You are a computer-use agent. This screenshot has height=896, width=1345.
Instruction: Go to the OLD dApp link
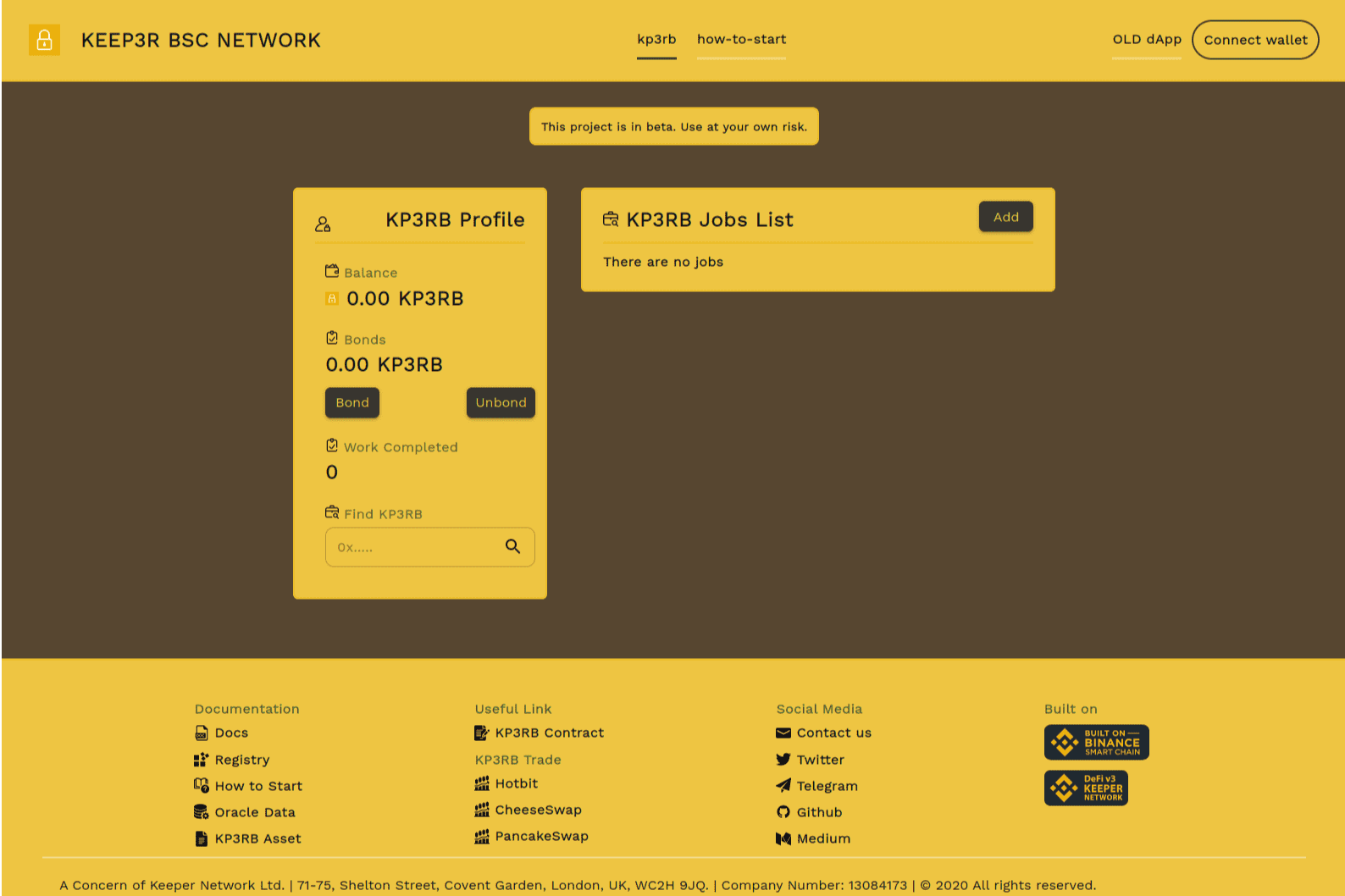(1147, 40)
